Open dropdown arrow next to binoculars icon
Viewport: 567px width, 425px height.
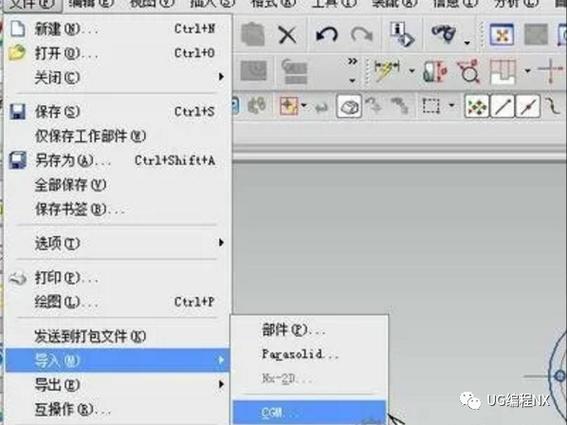[x=467, y=43]
